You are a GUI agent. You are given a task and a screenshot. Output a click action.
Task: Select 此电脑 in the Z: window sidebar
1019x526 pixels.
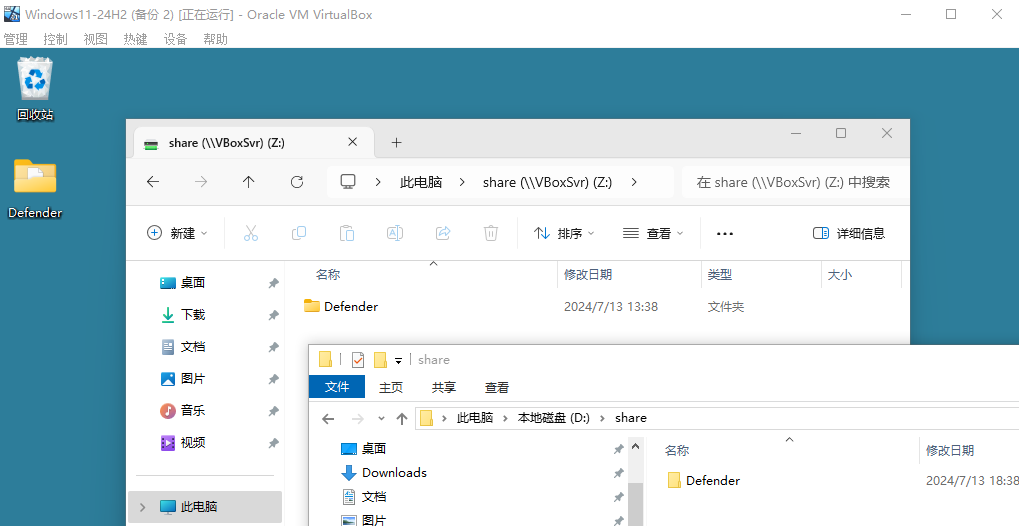(205, 506)
